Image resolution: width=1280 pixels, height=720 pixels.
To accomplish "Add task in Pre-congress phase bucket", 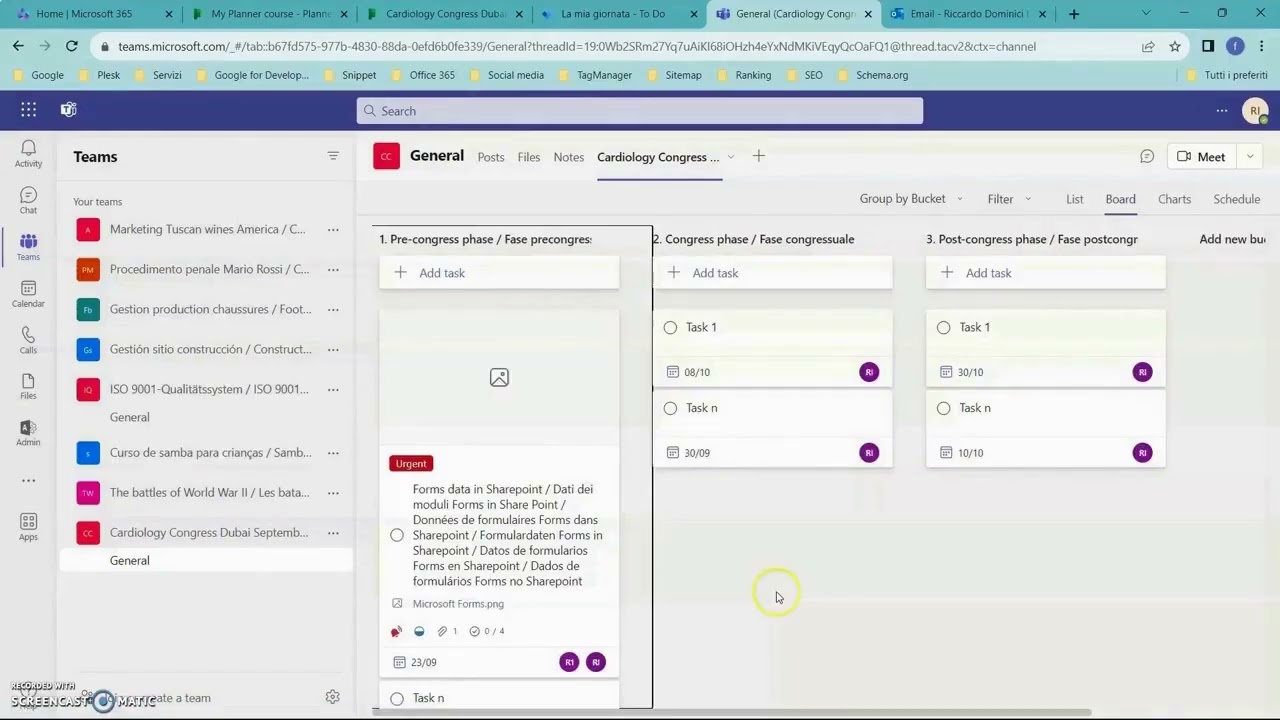I will click(x=499, y=273).
